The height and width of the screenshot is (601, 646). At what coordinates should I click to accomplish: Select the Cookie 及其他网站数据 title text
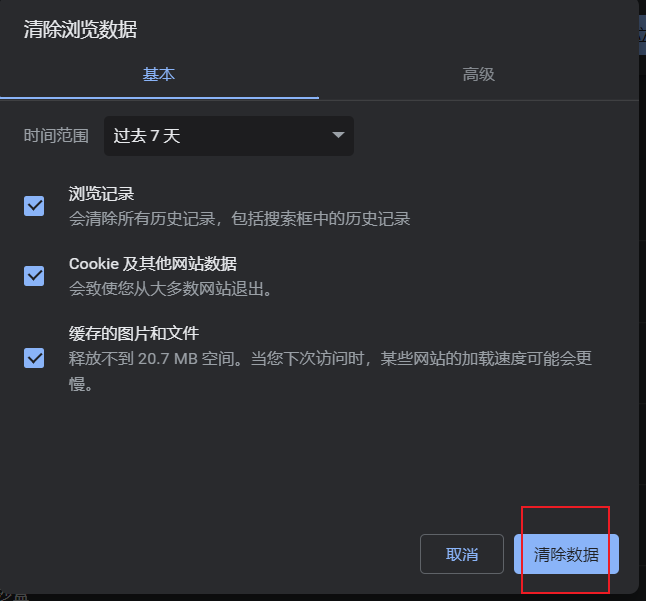coord(153,264)
